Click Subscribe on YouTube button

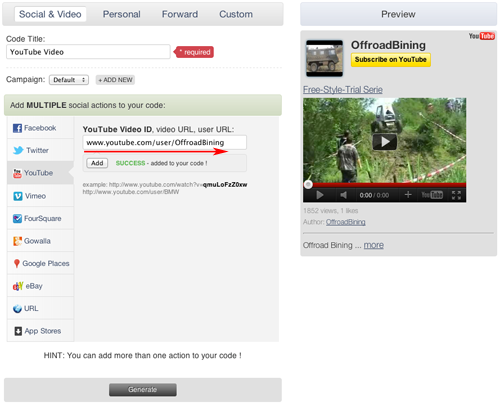coord(391,60)
